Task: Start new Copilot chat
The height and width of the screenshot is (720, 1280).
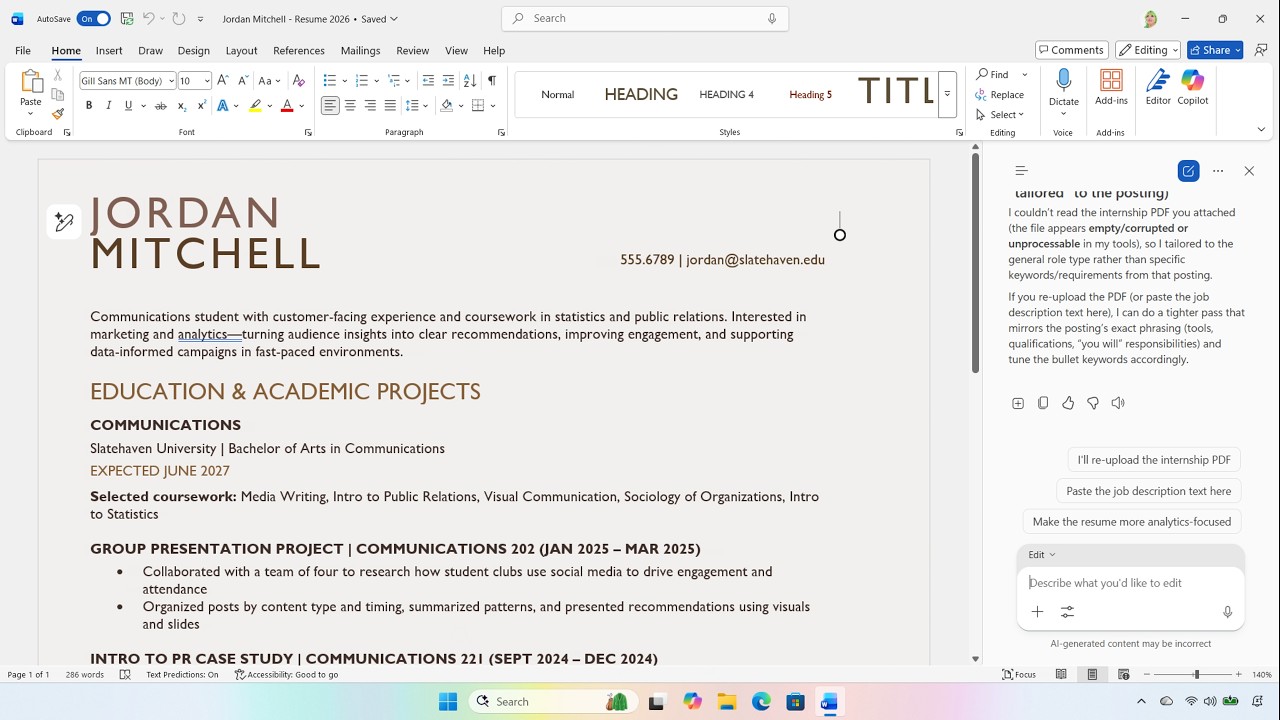Action: (x=1188, y=171)
